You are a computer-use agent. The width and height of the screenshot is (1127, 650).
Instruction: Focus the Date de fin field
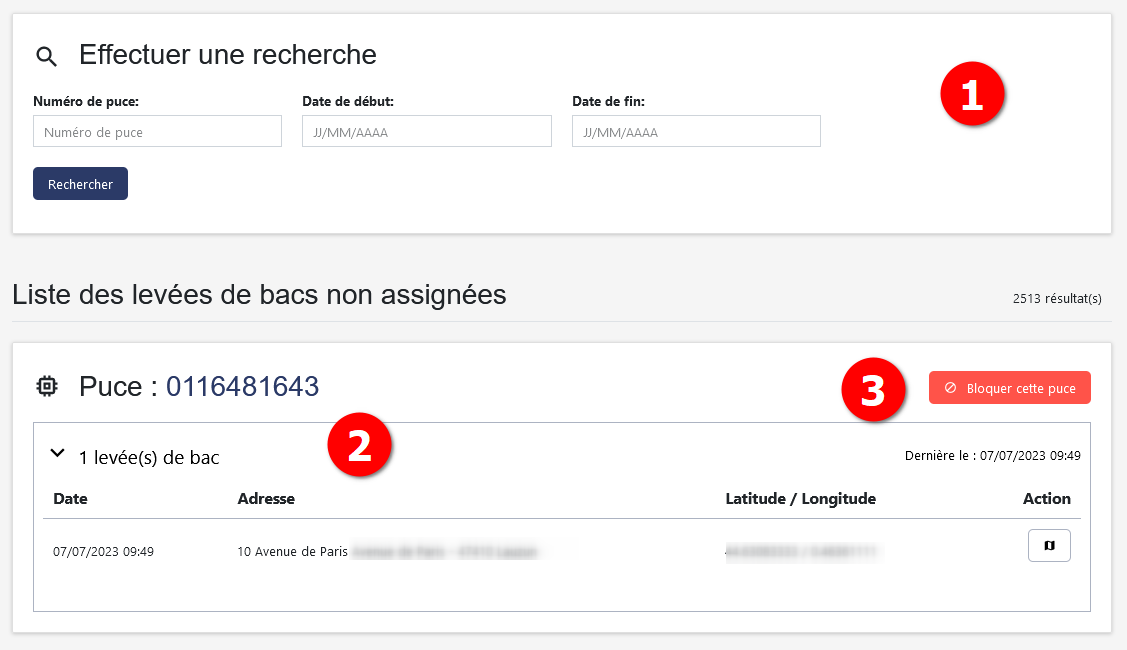point(696,131)
